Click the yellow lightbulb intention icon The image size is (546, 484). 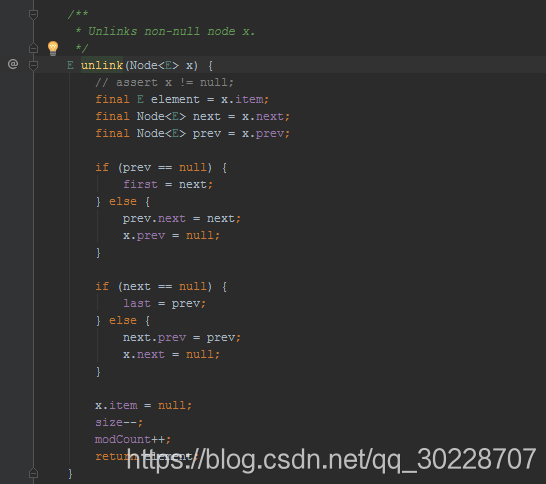[x=53, y=48]
